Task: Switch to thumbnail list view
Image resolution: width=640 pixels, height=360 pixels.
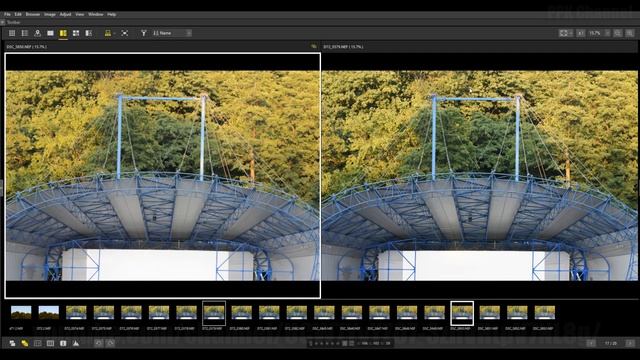Action: (x=25, y=33)
